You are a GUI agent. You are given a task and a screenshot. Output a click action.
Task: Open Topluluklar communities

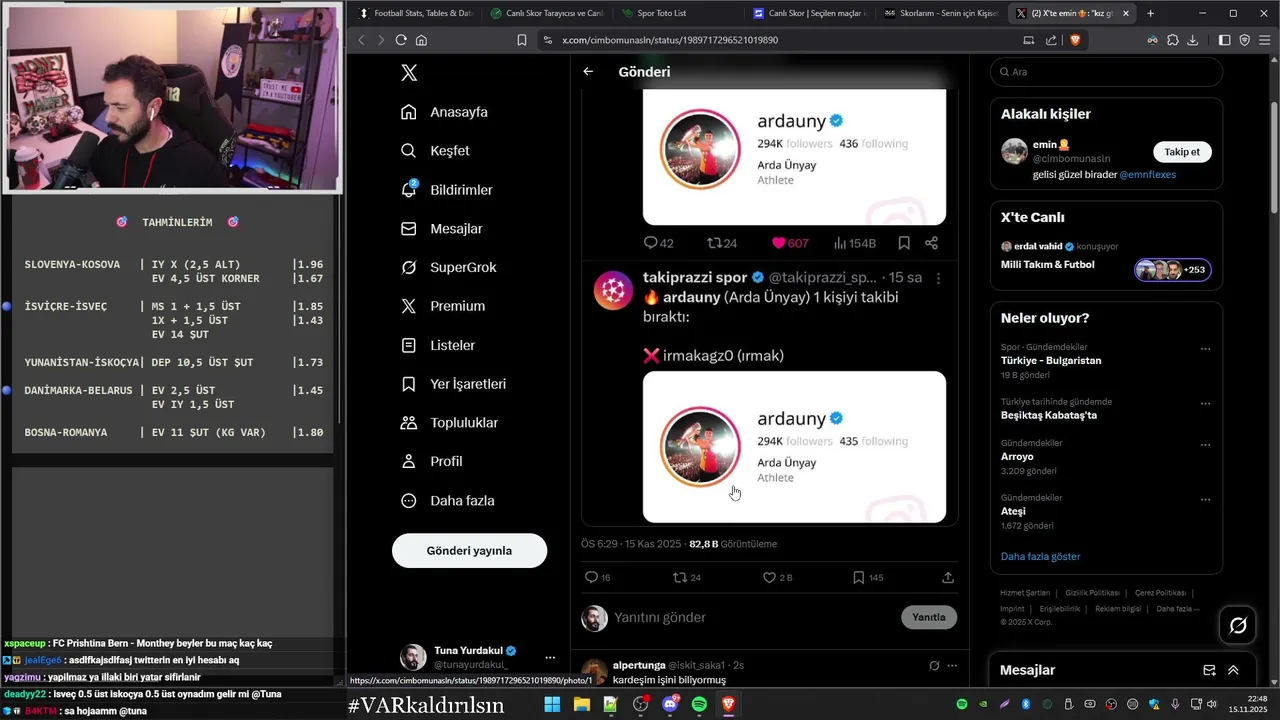[x=449, y=423]
